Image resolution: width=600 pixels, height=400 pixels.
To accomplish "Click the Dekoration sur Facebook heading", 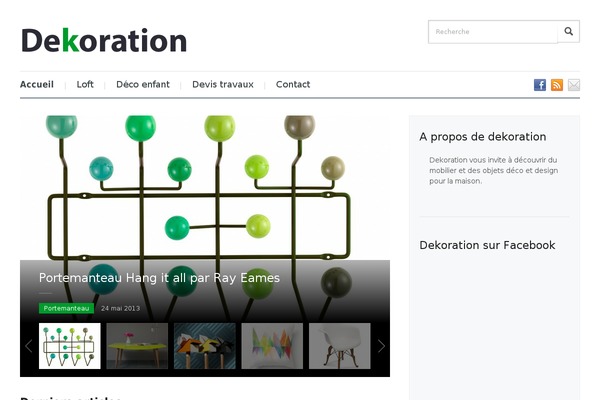I will tap(487, 245).
